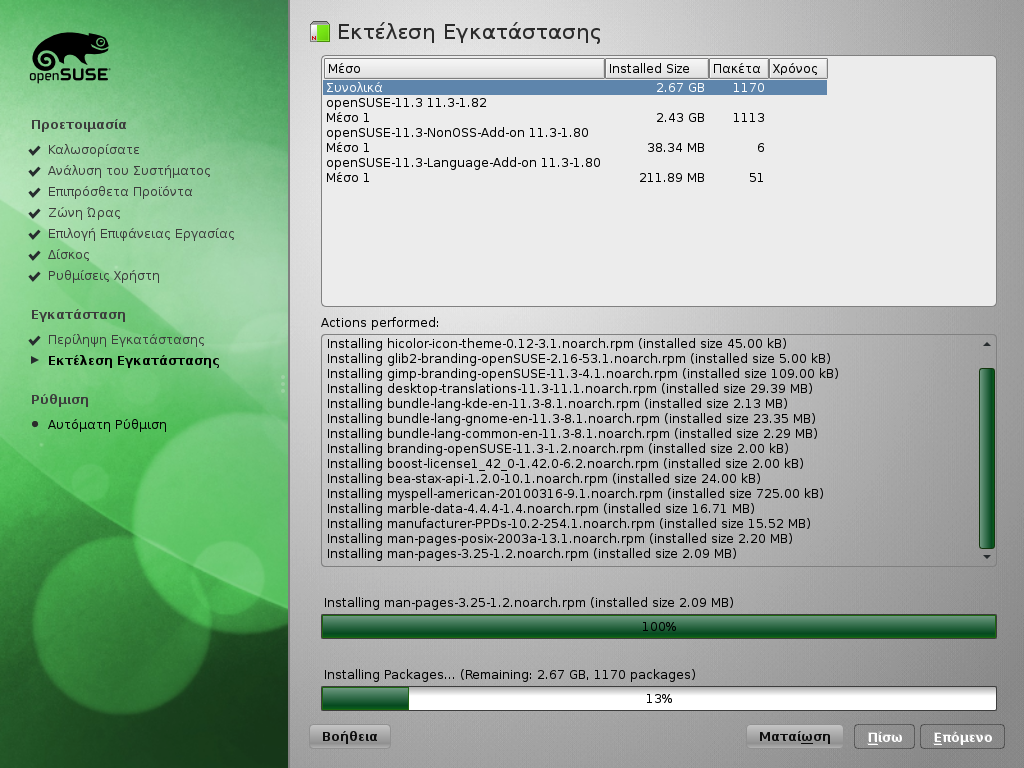Click the hicolor-icon-theme log line
The height and width of the screenshot is (768, 1024).
point(556,344)
